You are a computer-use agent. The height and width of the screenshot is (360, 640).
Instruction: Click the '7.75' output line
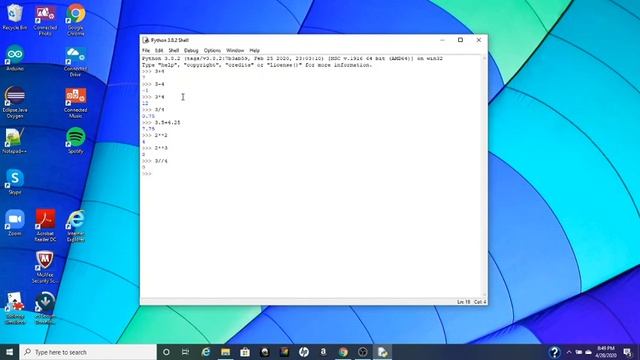[x=148, y=129]
